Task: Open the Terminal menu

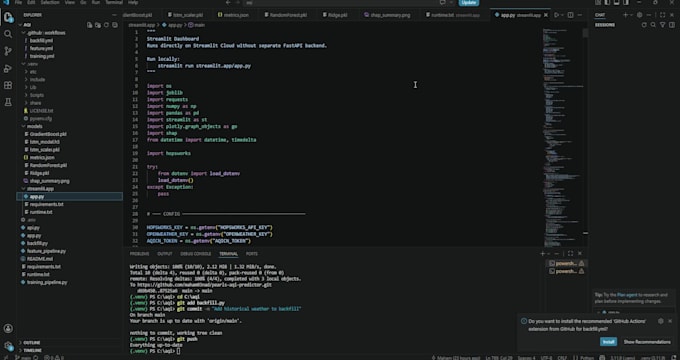Action: [114, 3]
